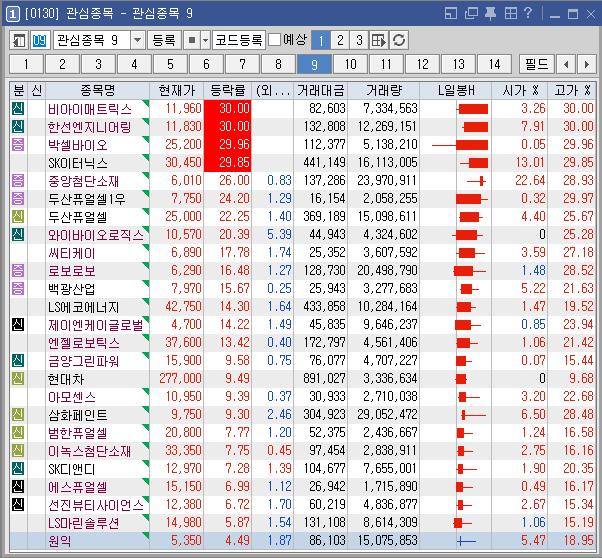This screenshot has width=602, height=558.
Task: Click the 고가 % column header
Action: point(572,91)
